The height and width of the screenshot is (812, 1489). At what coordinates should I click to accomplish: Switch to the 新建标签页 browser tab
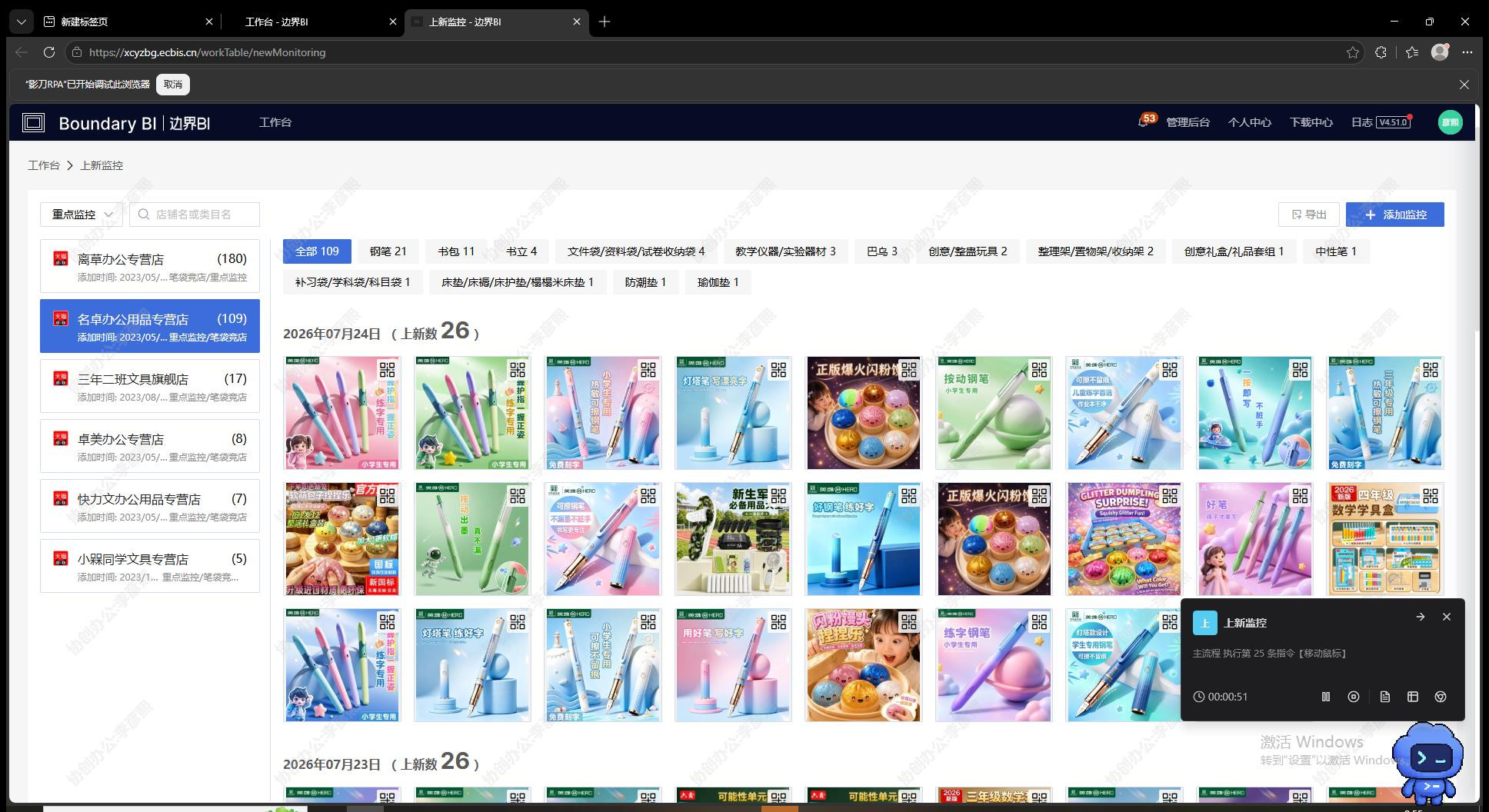[x=128, y=22]
